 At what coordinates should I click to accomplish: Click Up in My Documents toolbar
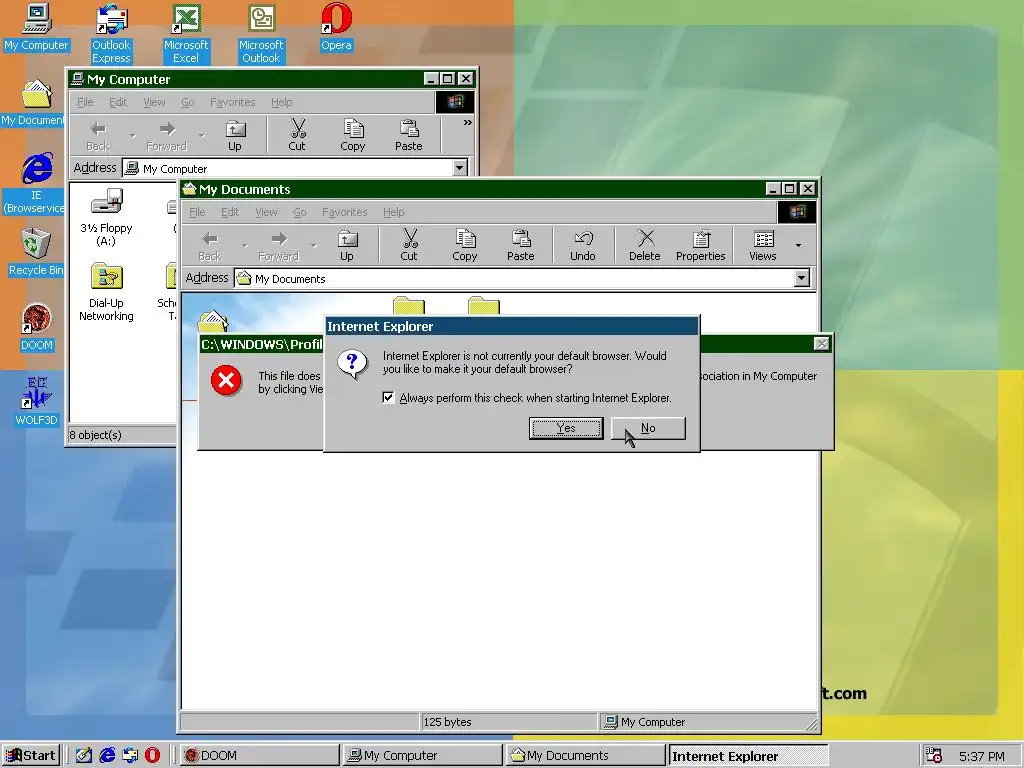point(347,246)
